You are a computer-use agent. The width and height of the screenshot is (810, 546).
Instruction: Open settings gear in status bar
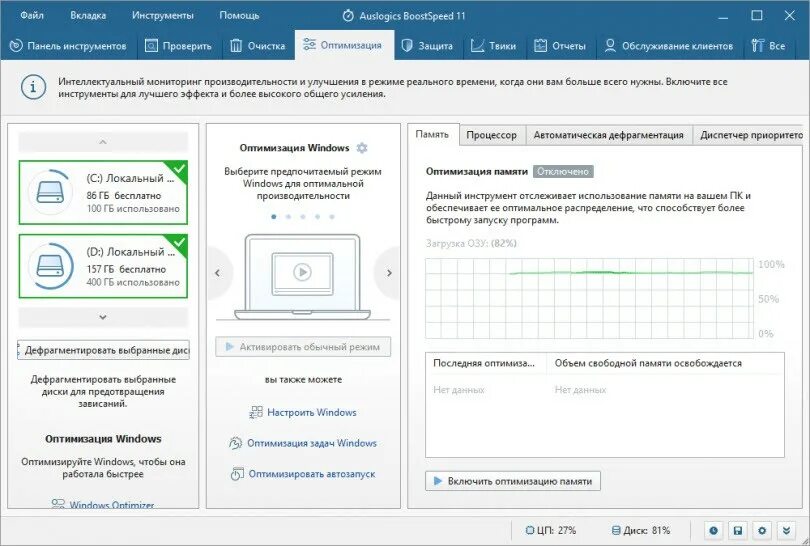click(762, 531)
